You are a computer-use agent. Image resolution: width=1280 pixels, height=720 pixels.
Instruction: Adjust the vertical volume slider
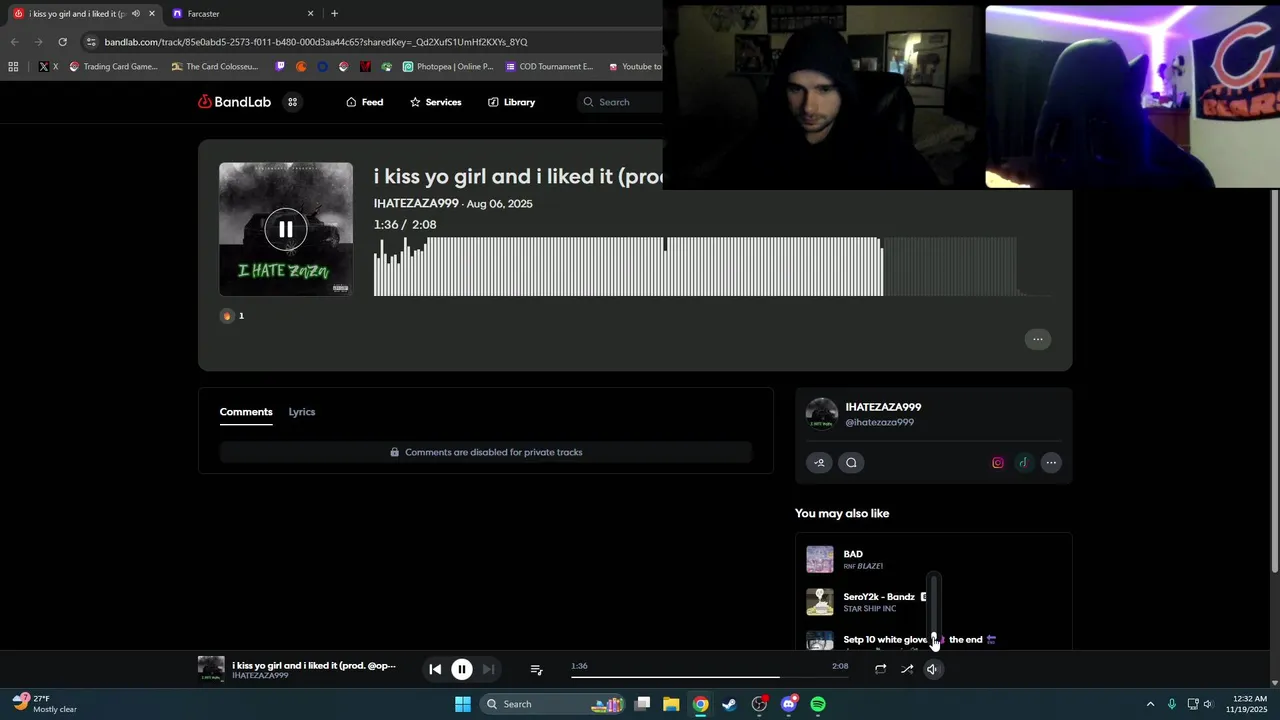pos(934,609)
